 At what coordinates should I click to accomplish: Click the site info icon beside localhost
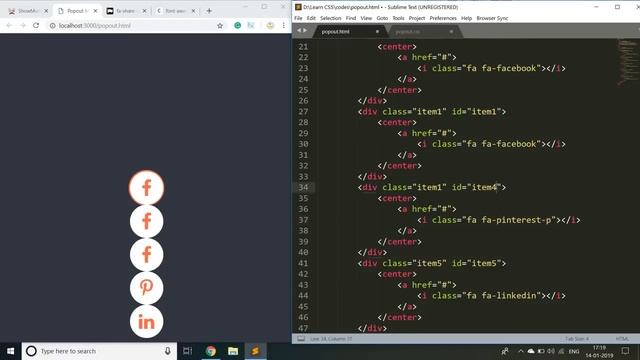[x=52, y=25]
